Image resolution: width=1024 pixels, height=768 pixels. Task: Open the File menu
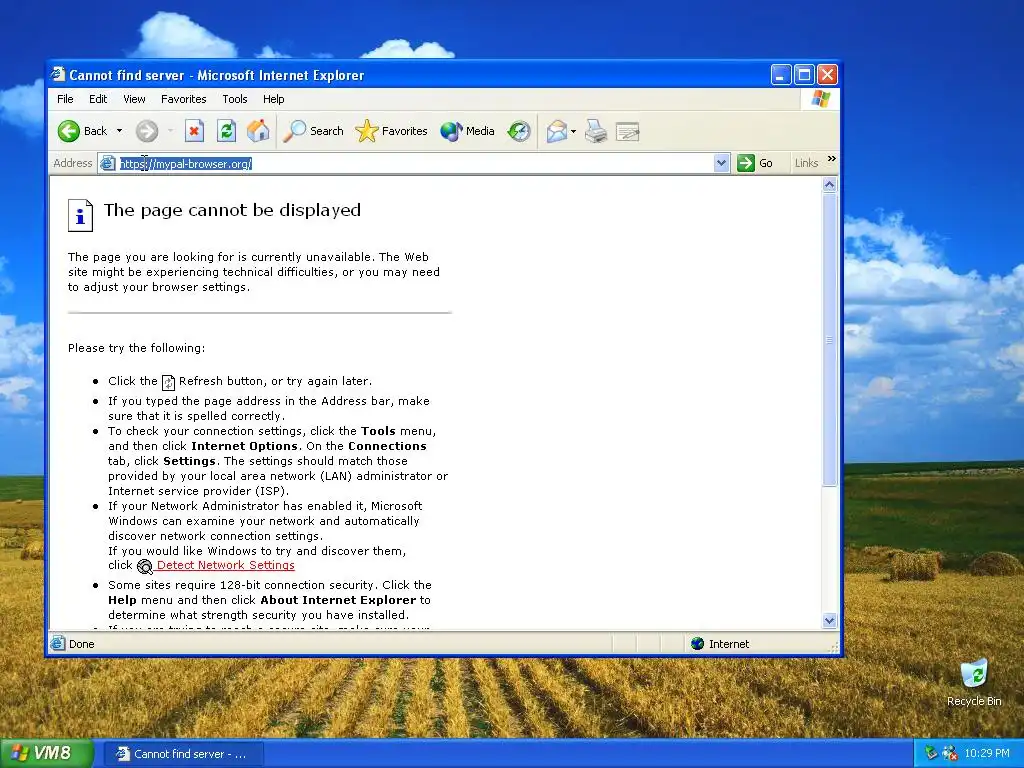click(x=65, y=99)
